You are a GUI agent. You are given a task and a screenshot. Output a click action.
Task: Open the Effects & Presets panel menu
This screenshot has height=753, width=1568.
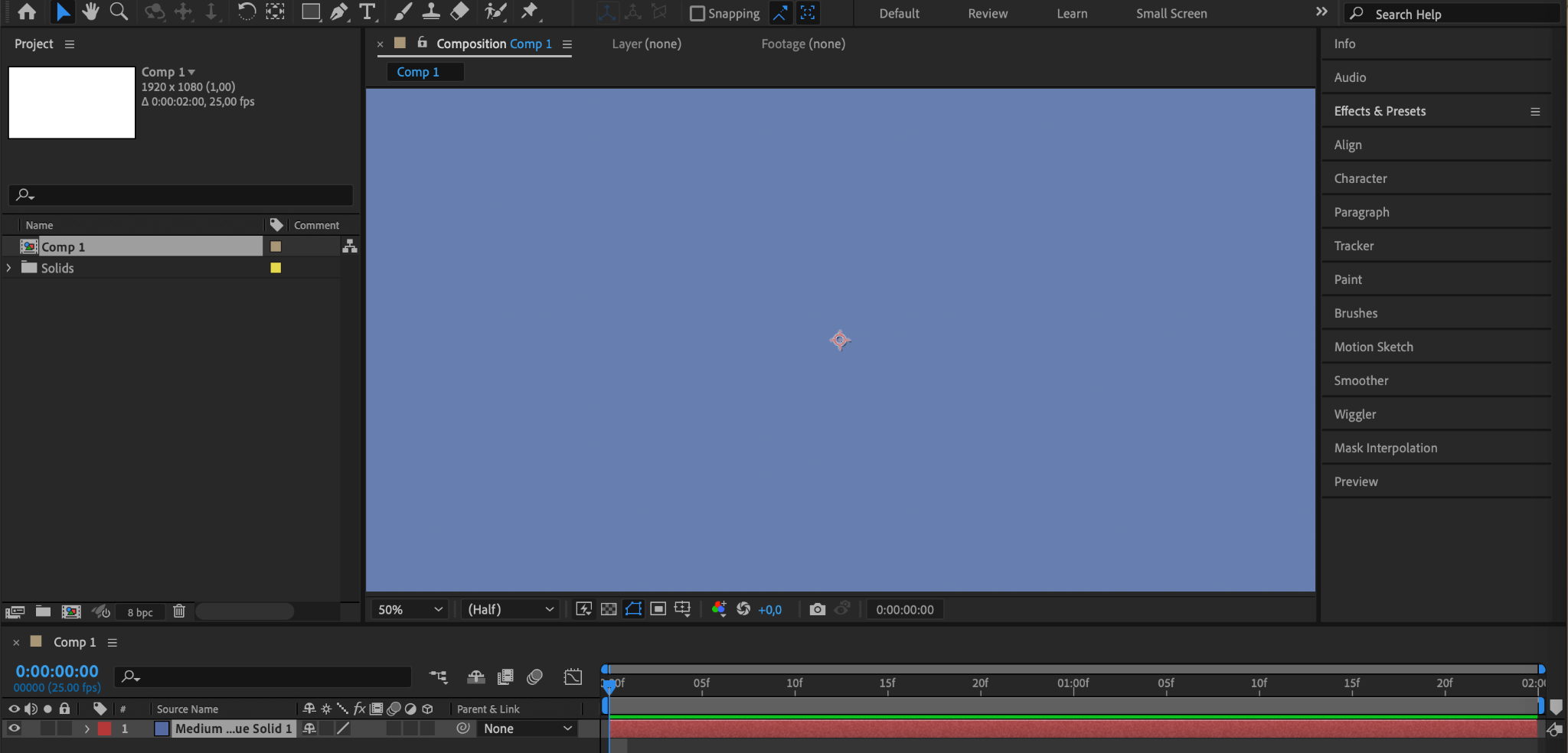click(1535, 112)
